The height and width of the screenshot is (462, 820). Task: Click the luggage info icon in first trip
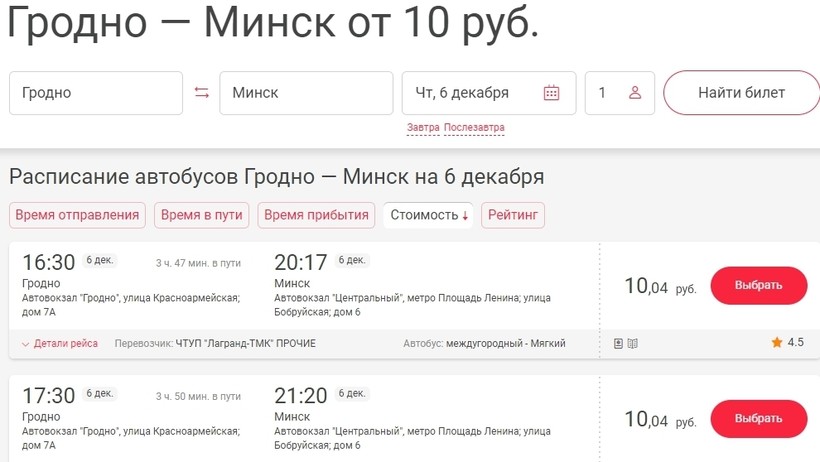(x=618, y=344)
